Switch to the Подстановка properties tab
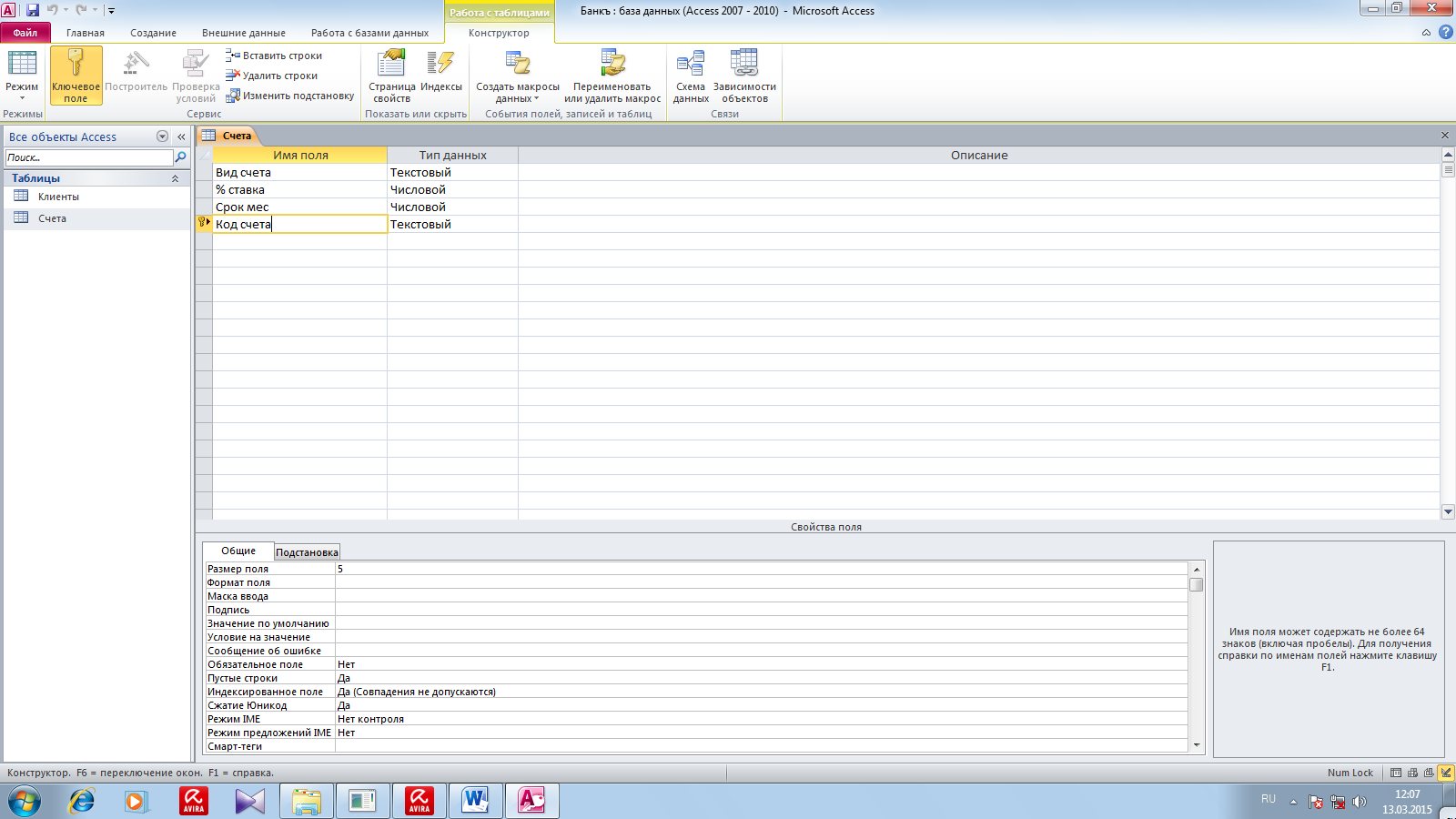This screenshot has height=819, width=1456. [307, 552]
